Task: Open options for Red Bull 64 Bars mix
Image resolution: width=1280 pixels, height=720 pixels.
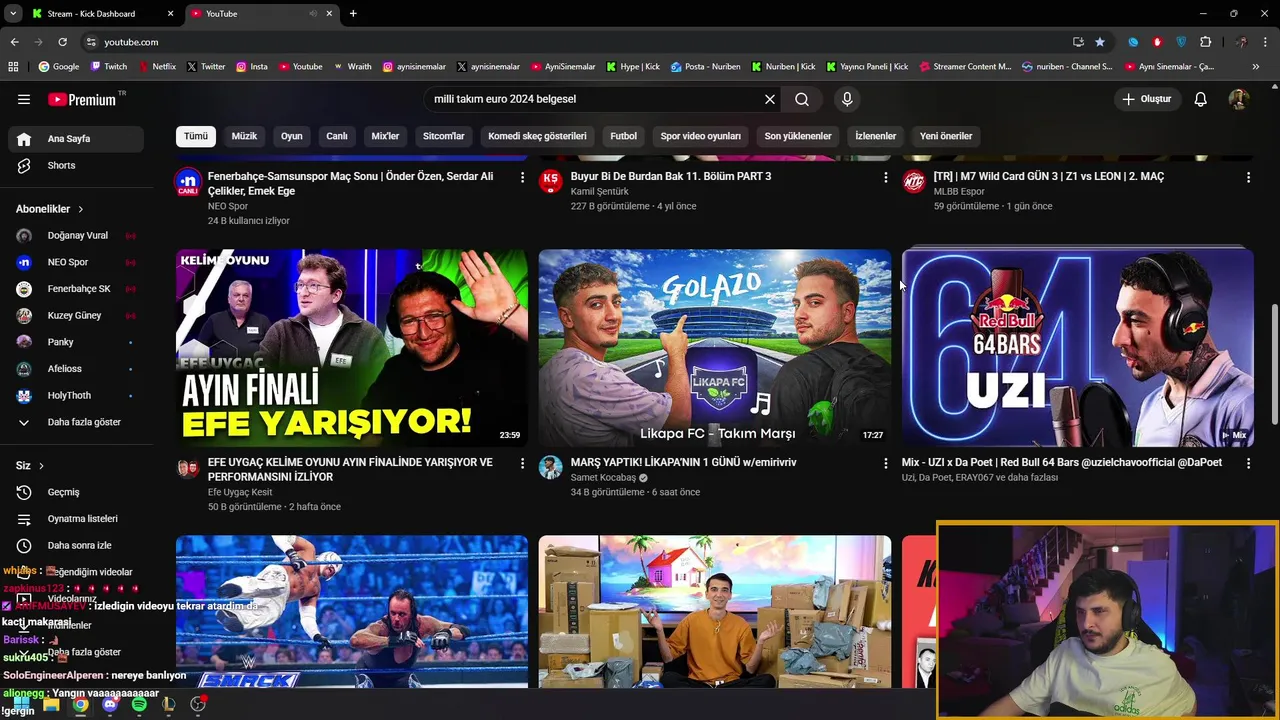Action: [1248, 463]
